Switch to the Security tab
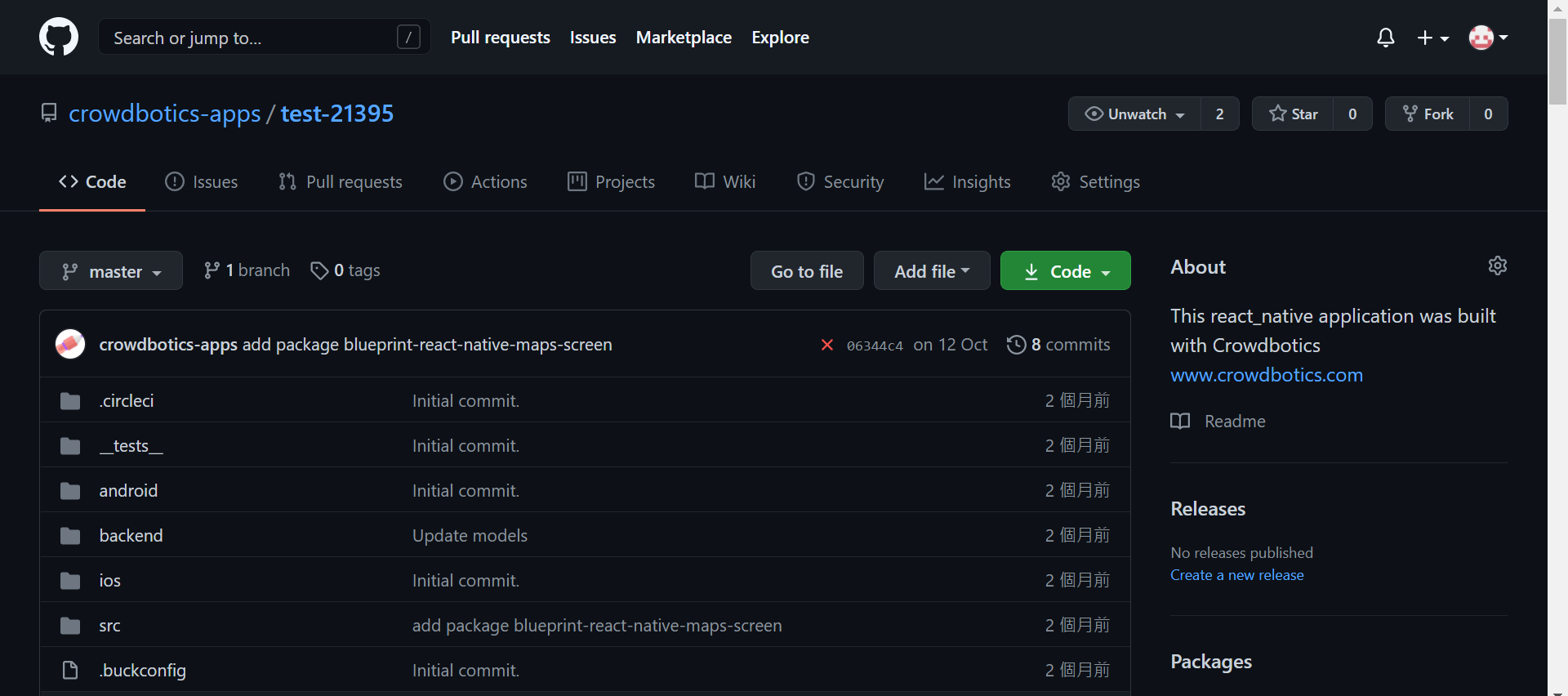Viewport: 1568px width, 696px height. pos(840,181)
